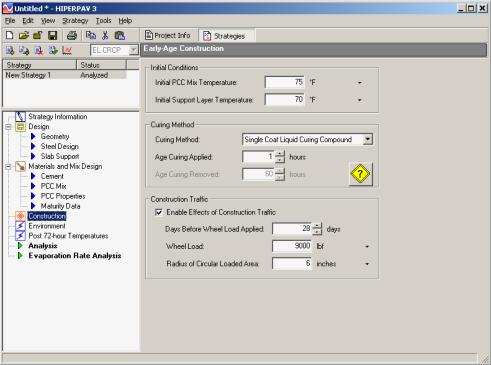Click the Strategy Information pencil icon
Screen dimensions: 491x365
pyautogui.click(x=20, y=116)
